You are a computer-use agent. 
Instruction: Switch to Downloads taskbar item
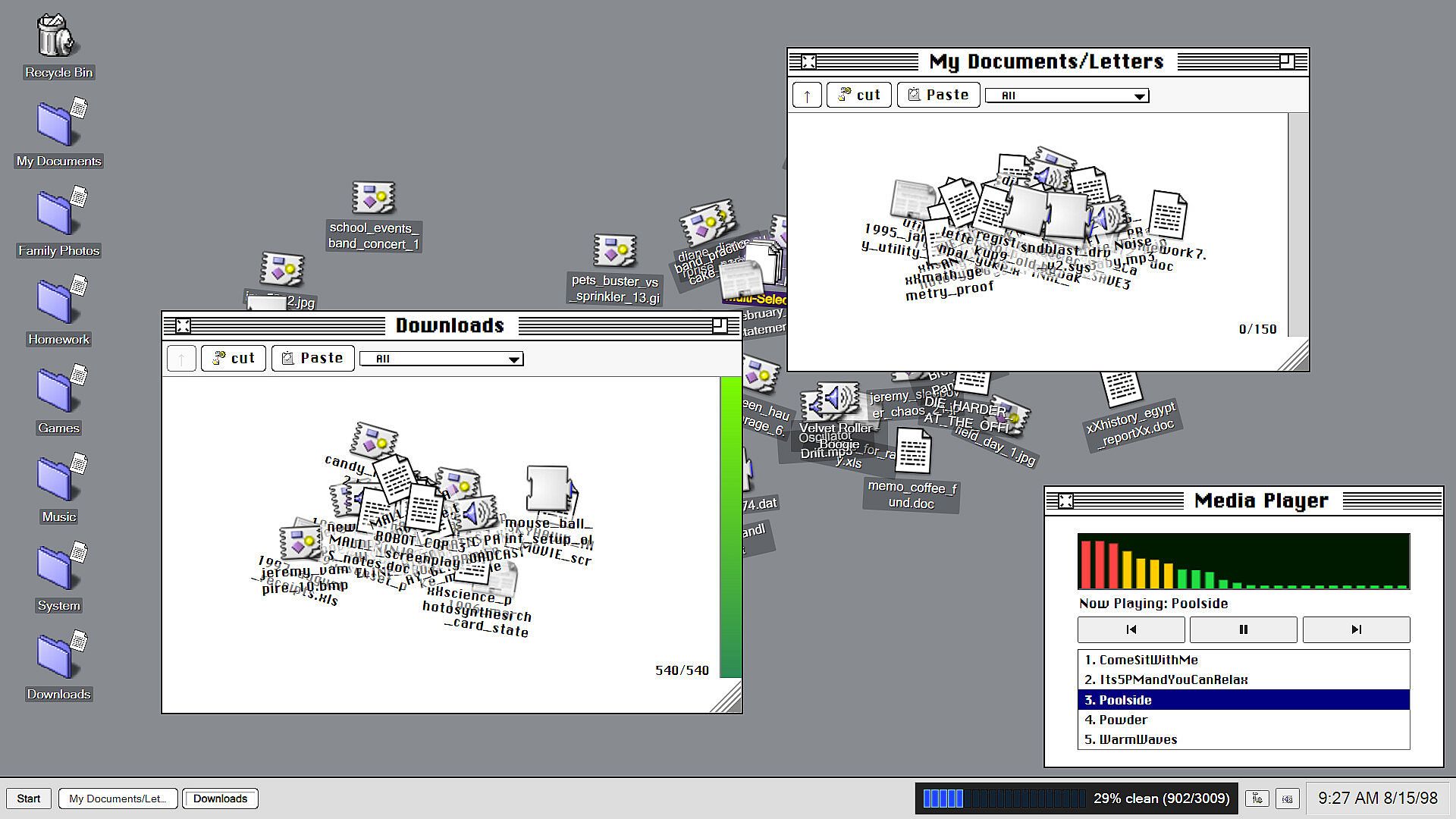tap(220, 799)
